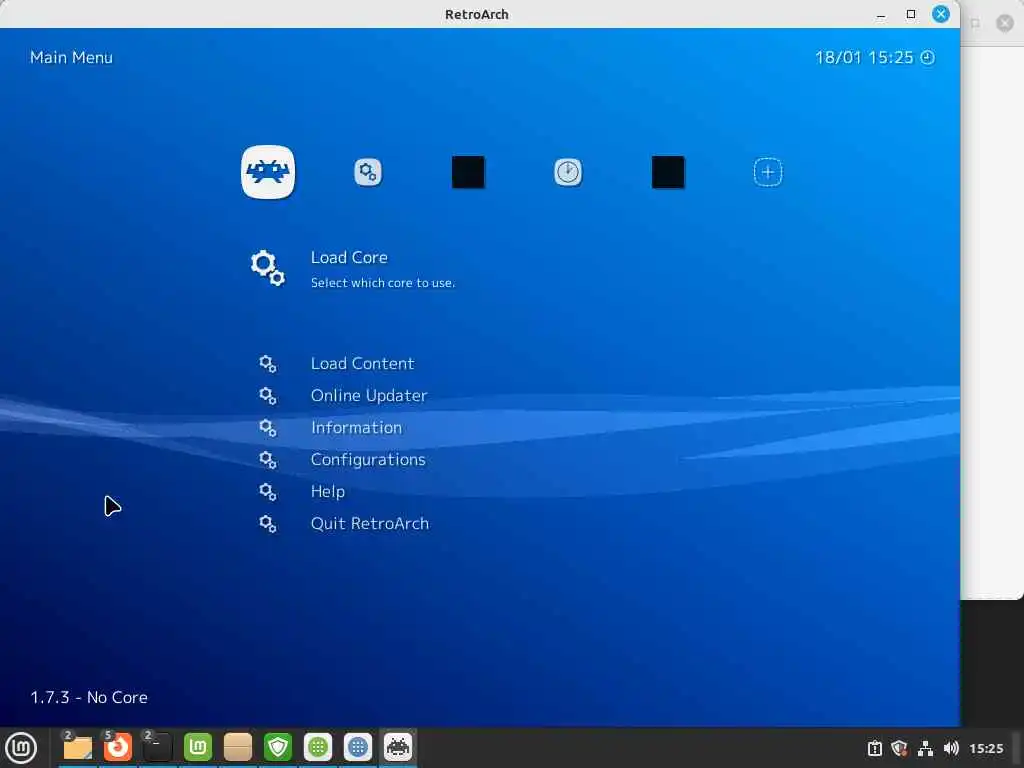Open the update shield tray icon
Viewport: 1024px width, 768px height.
coord(899,748)
